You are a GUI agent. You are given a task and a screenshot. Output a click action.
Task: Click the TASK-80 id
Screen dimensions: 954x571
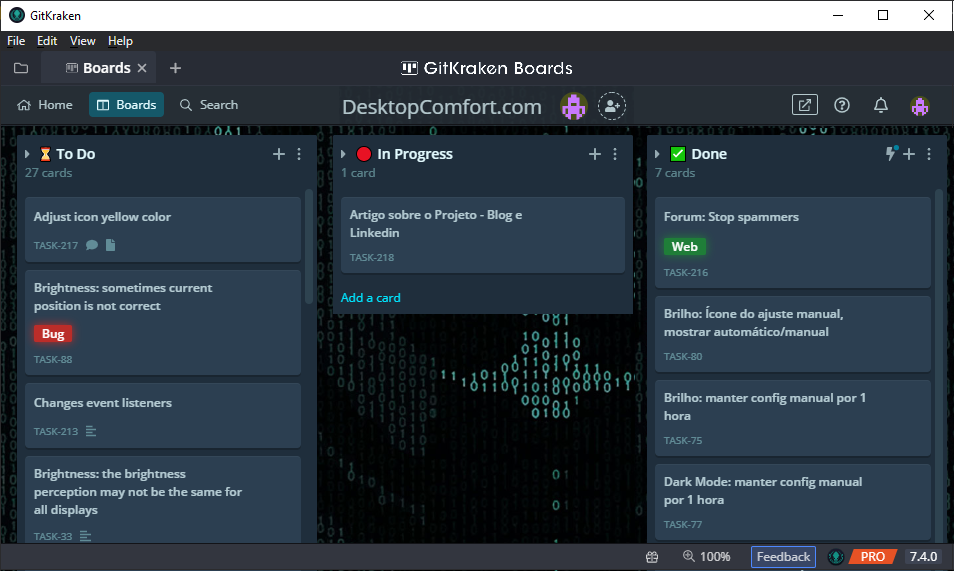pyautogui.click(x=683, y=356)
